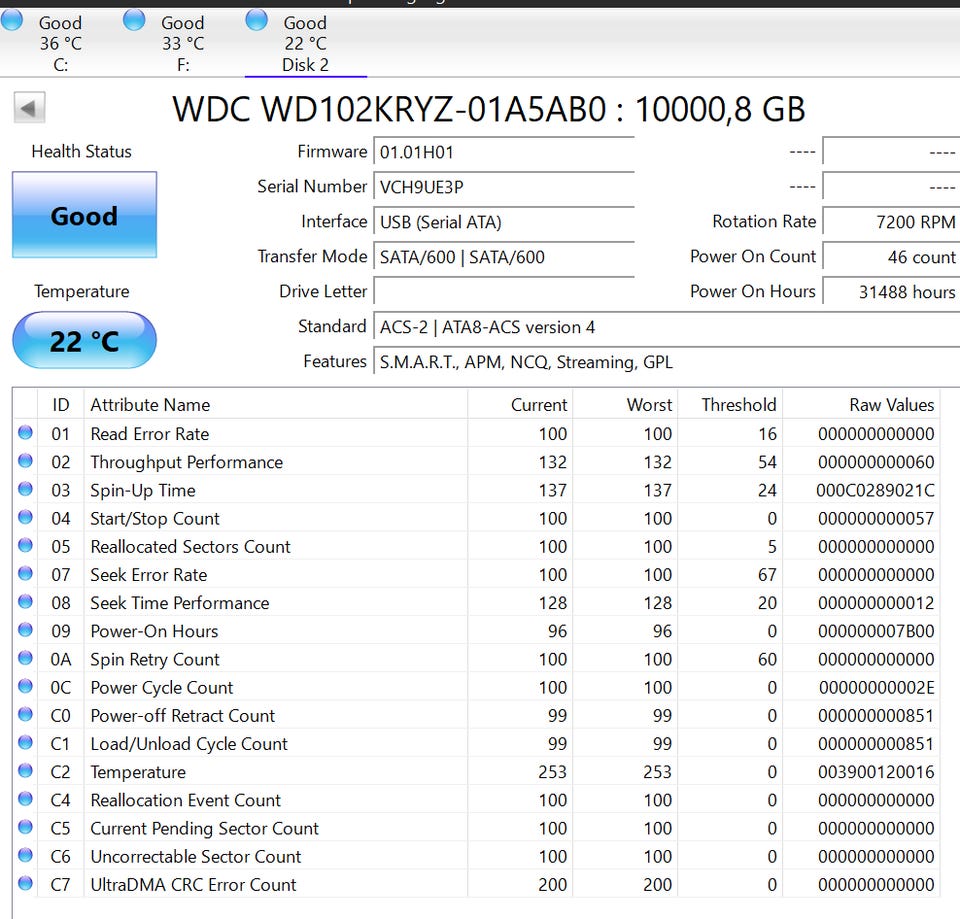Viewport: 960px width, 919px height.
Task: Click status orb for Temperature attribute row
Action: point(25,770)
